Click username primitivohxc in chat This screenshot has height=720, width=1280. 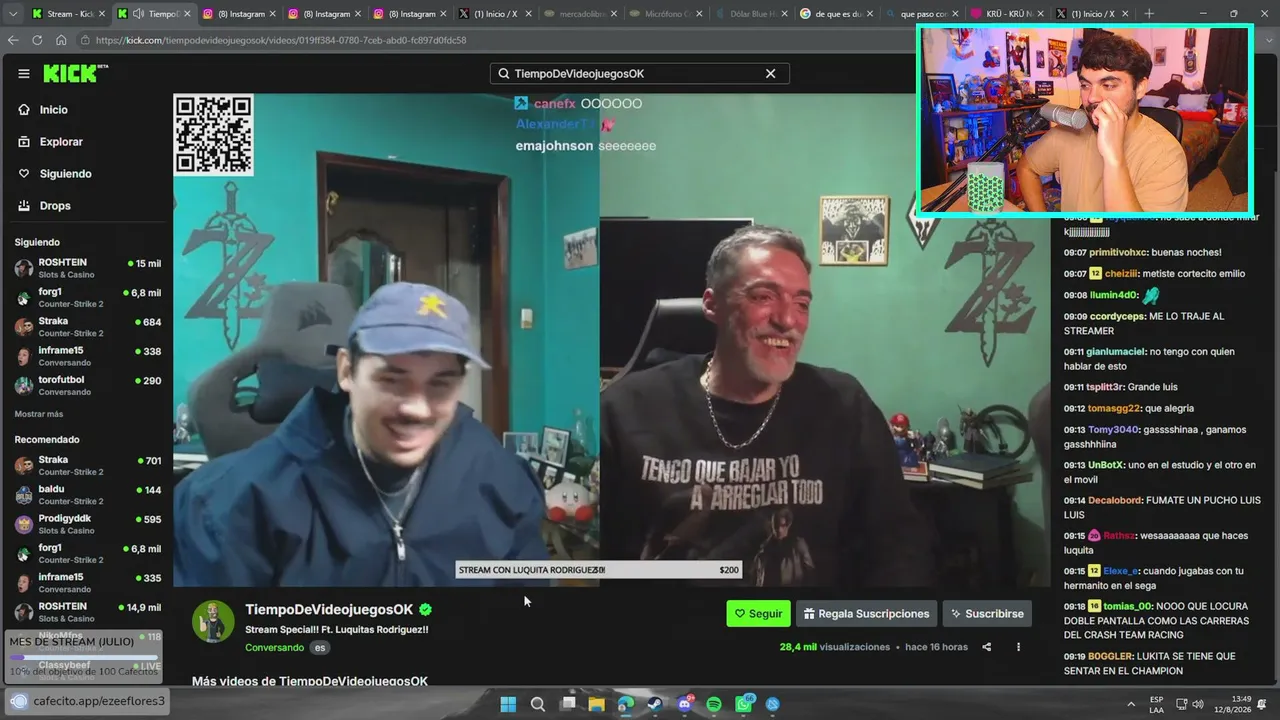pyautogui.click(x=1117, y=252)
